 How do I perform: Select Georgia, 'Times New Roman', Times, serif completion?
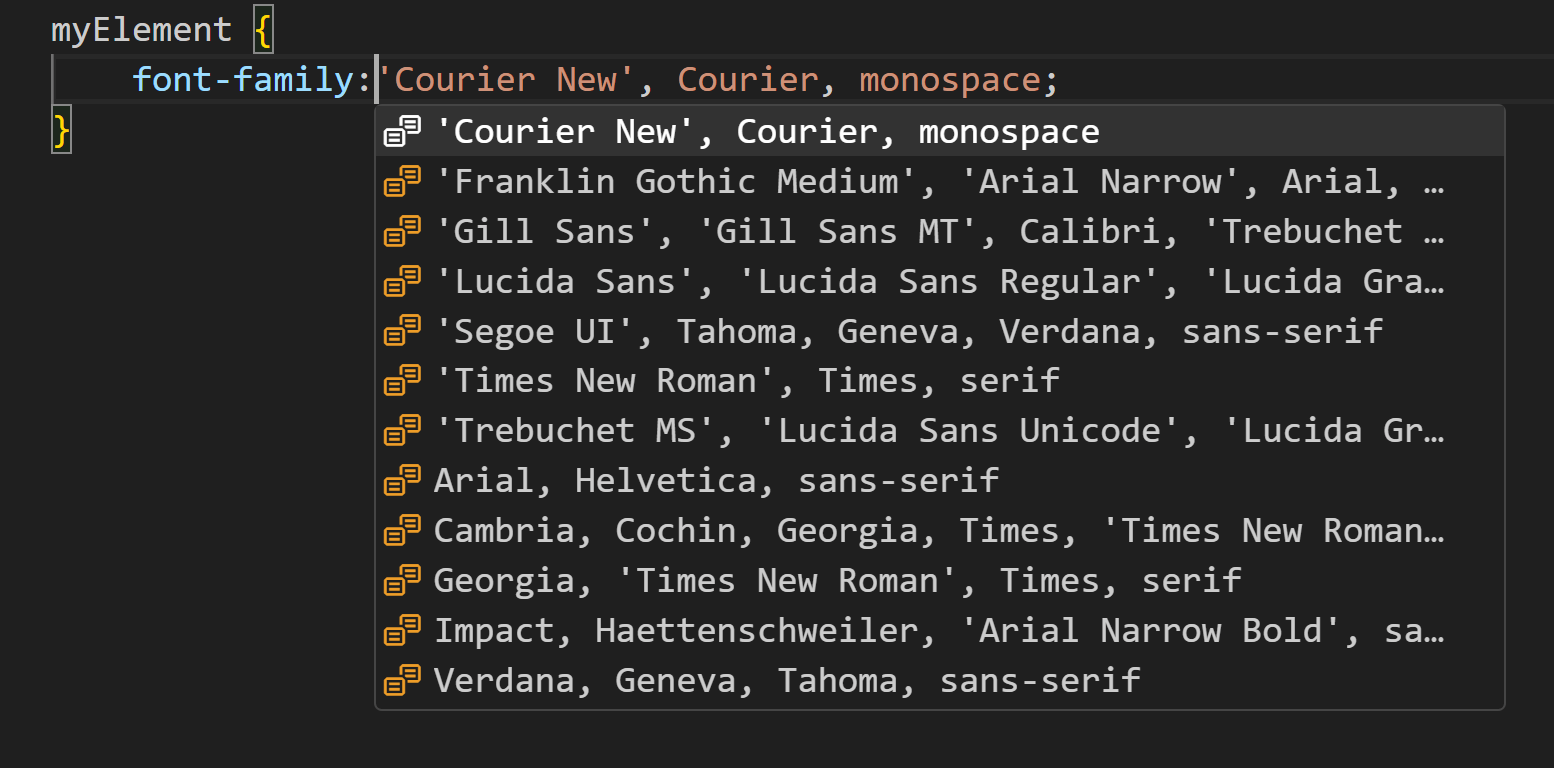coord(939,581)
